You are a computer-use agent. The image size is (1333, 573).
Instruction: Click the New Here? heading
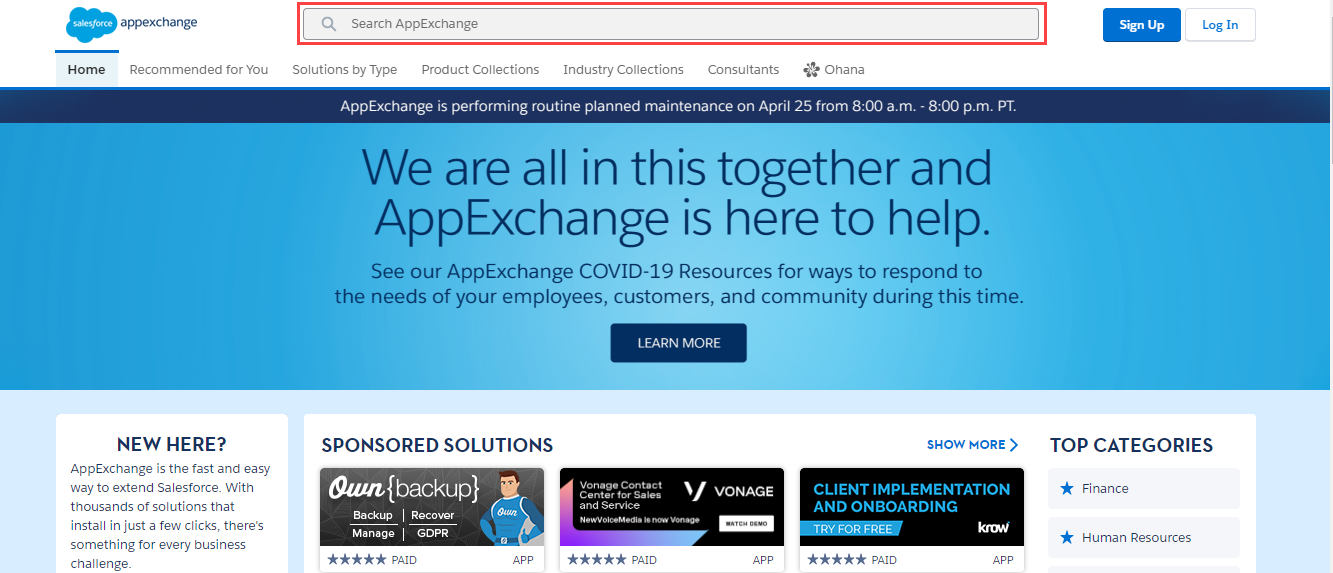click(171, 444)
